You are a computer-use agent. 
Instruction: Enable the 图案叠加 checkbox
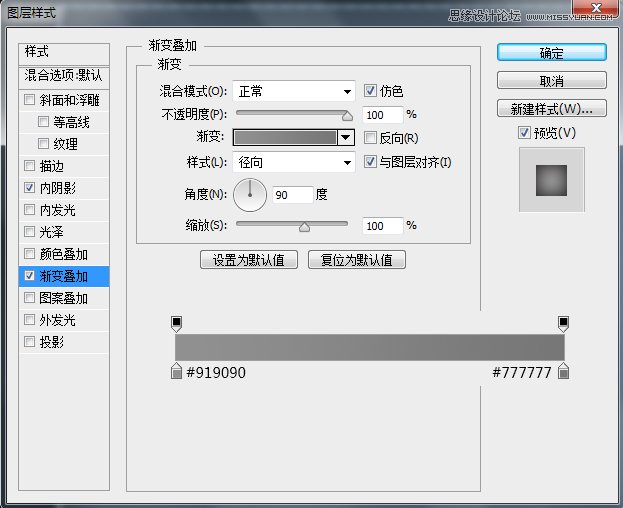click(29, 297)
